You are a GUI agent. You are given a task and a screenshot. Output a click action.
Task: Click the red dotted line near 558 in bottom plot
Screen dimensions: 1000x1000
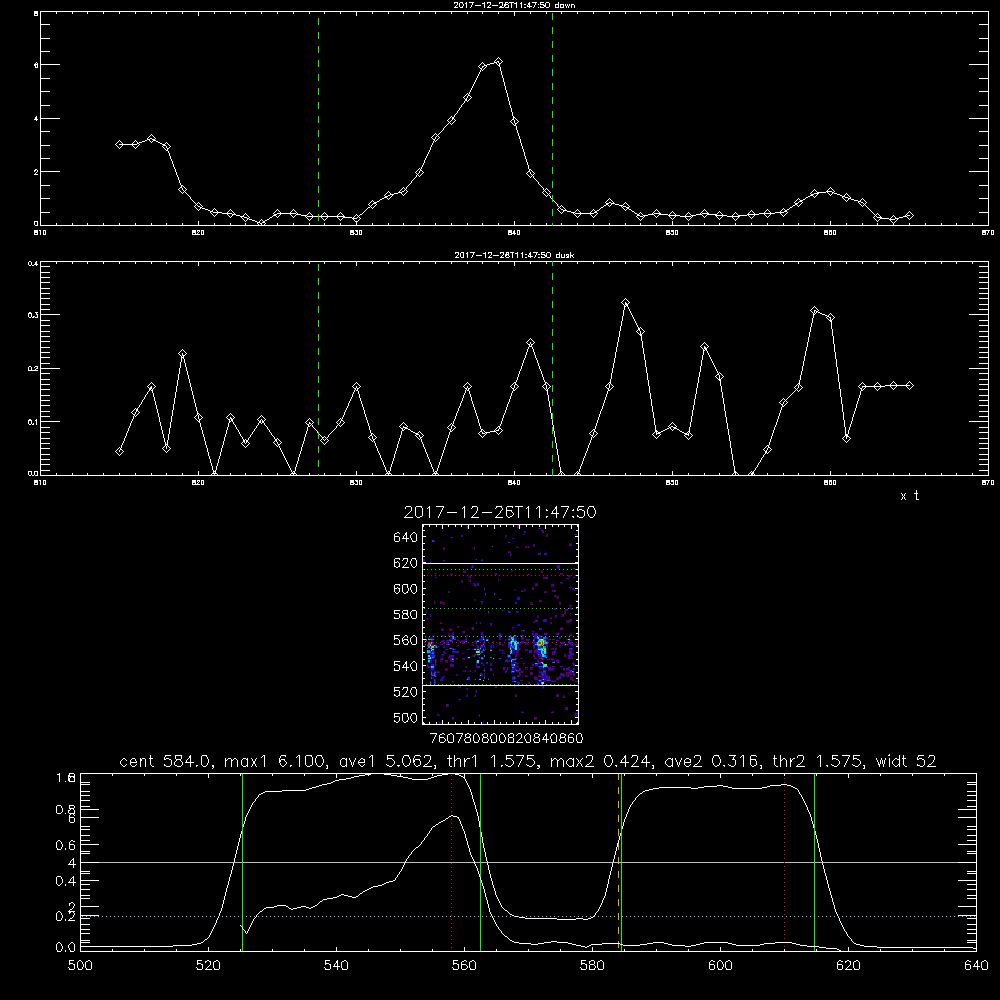(452, 862)
